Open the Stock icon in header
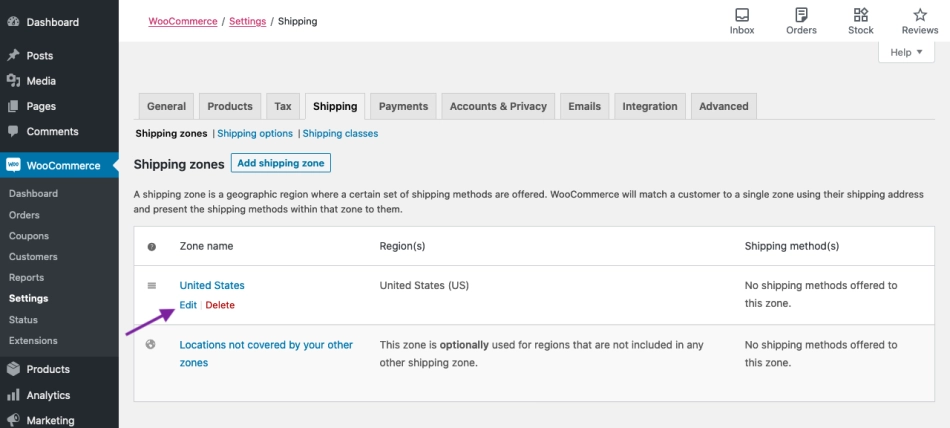950x428 pixels. point(860,15)
